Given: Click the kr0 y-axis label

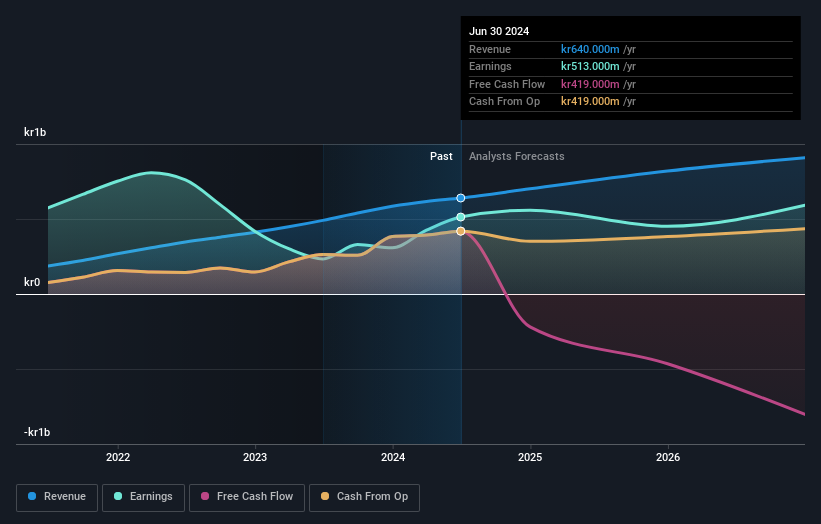Looking at the screenshot, I should (x=32, y=282).
